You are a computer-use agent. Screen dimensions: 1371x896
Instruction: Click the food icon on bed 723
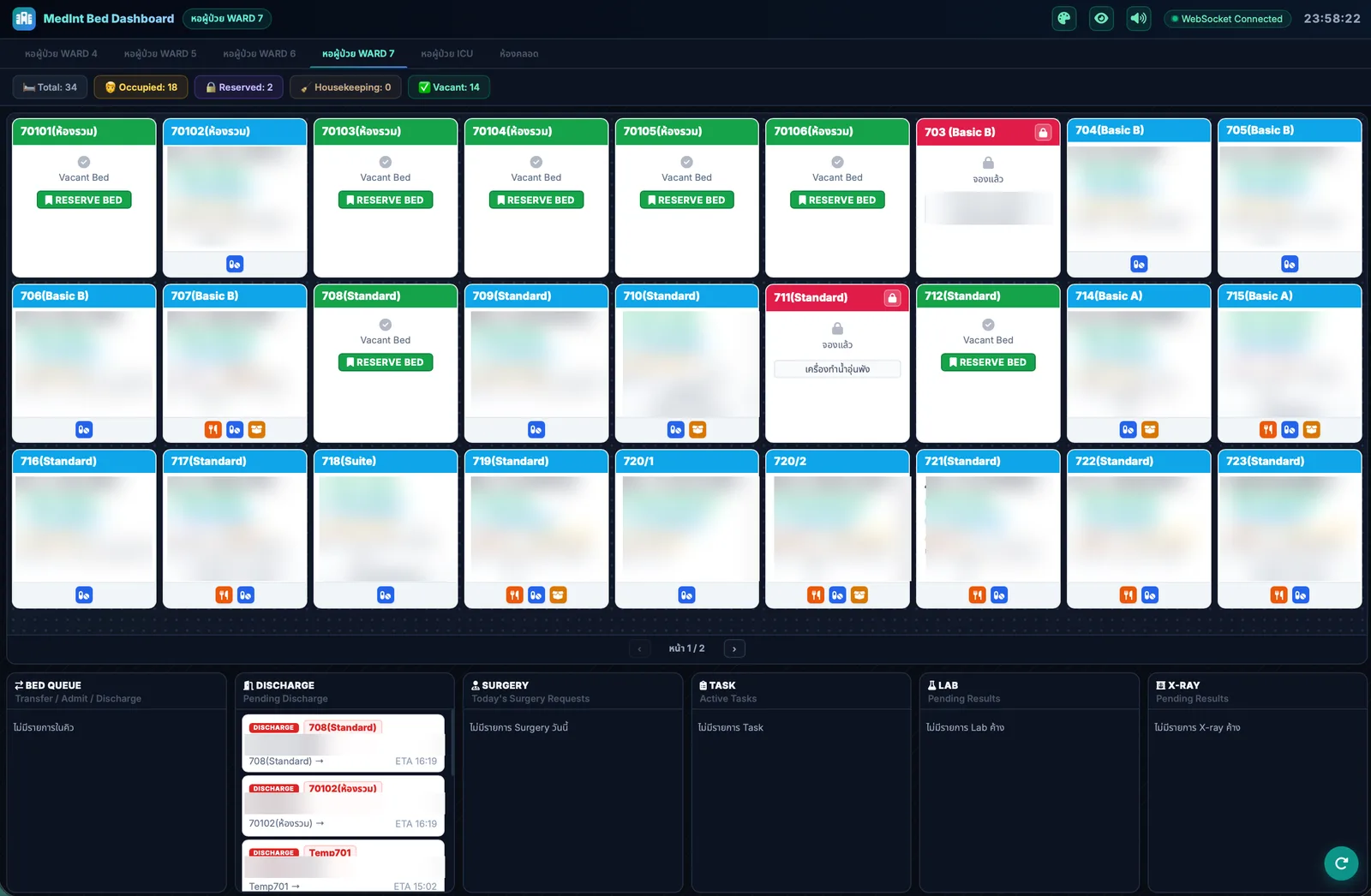[1279, 594]
